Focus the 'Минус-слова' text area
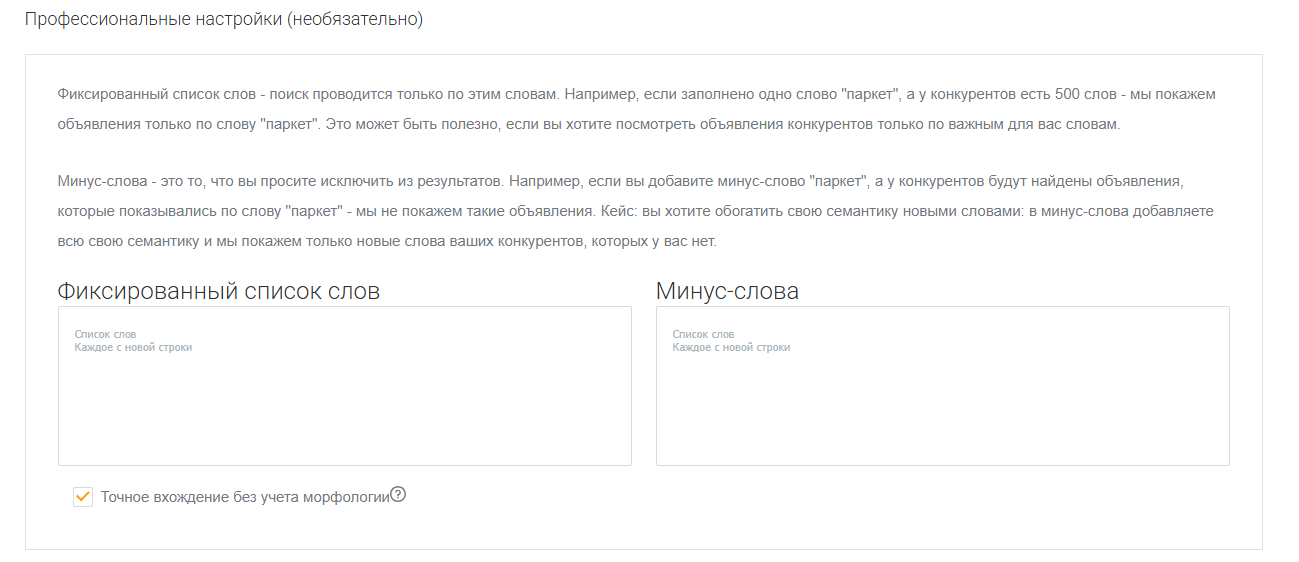This screenshot has width=1299, height=562. tap(942, 400)
